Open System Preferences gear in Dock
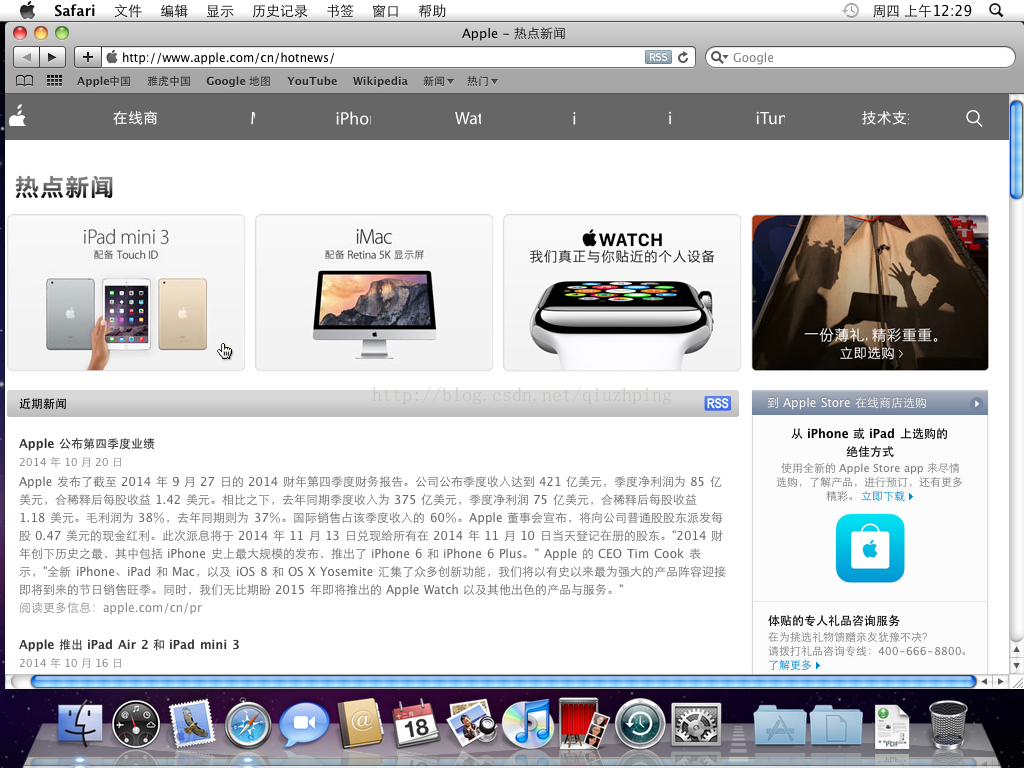This screenshot has height=768, width=1024. click(x=696, y=725)
